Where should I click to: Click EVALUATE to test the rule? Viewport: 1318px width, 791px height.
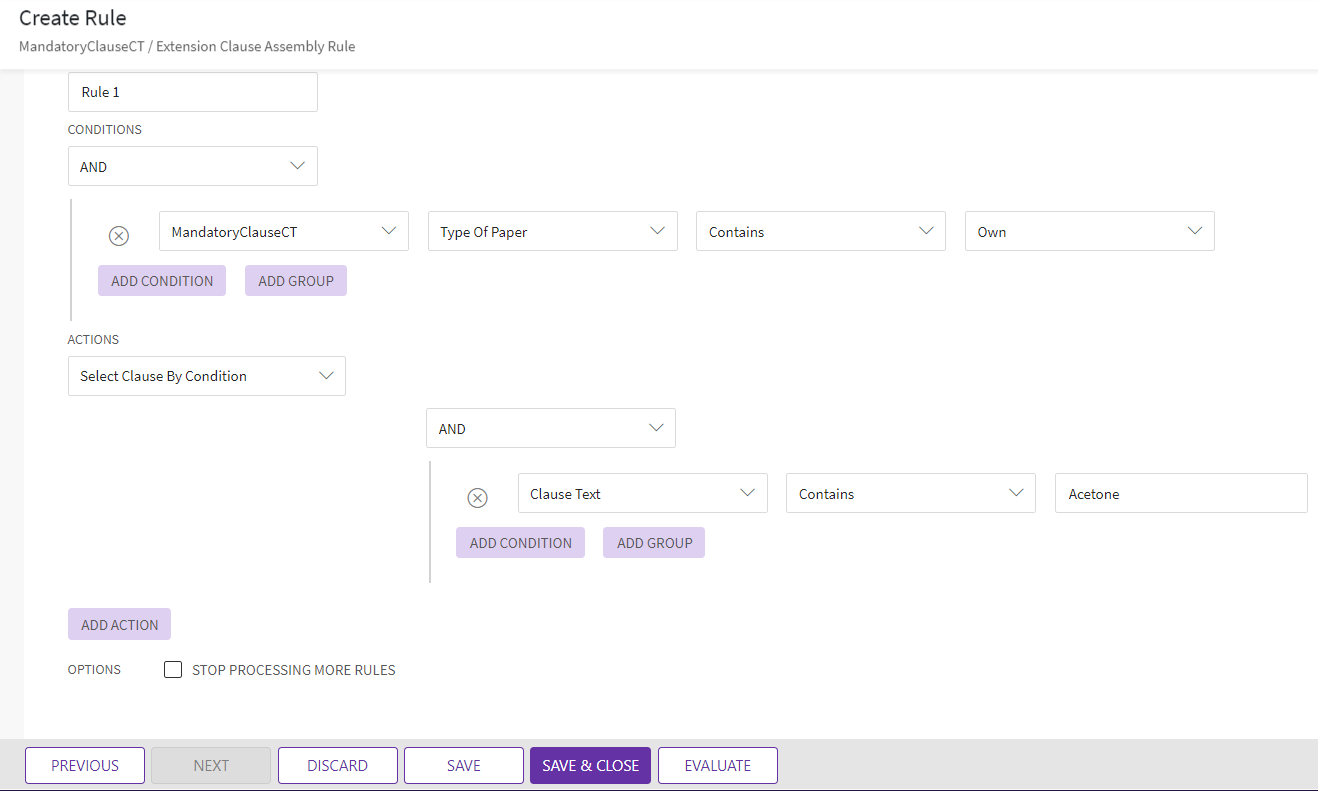717,765
